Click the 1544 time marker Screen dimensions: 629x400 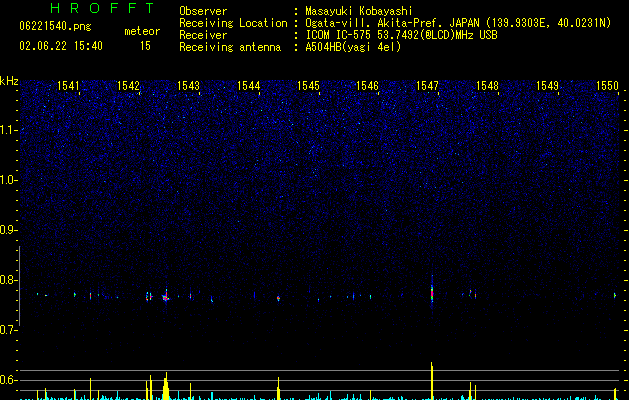click(248, 86)
